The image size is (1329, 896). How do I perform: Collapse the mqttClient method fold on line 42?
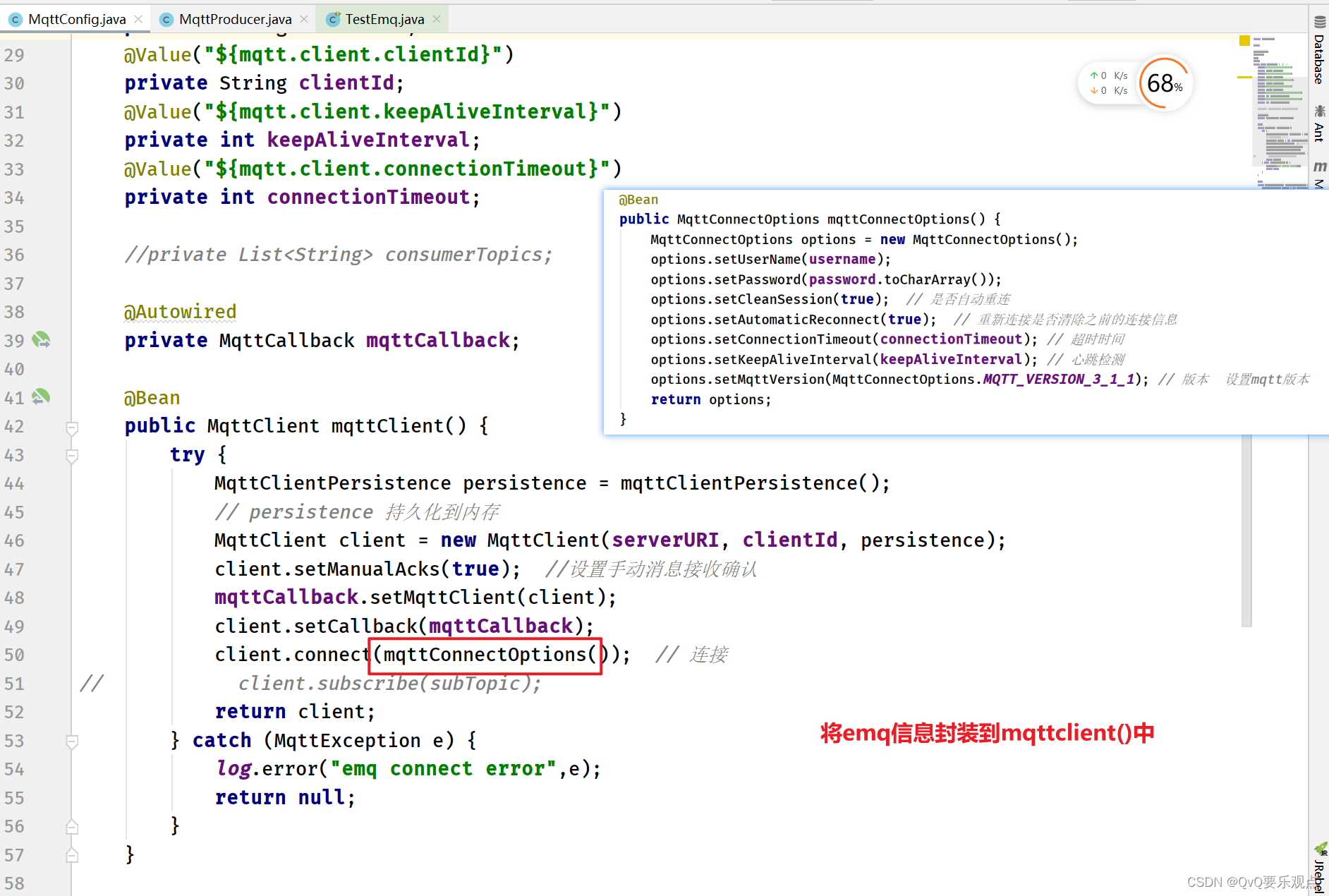(x=72, y=428)
